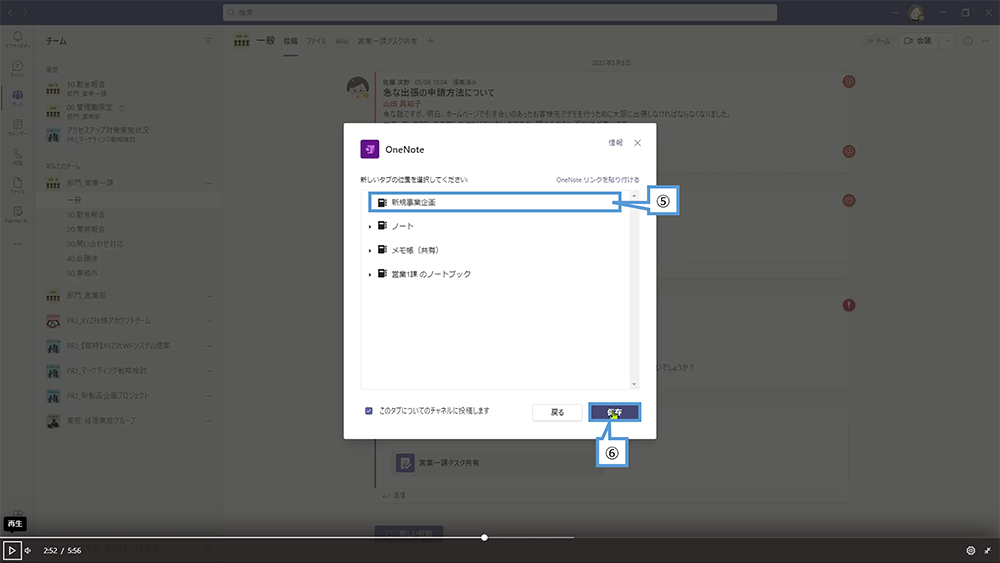1000x563 pixels.
Task: Open 50.業務外 channel
Action: point(82,273)
